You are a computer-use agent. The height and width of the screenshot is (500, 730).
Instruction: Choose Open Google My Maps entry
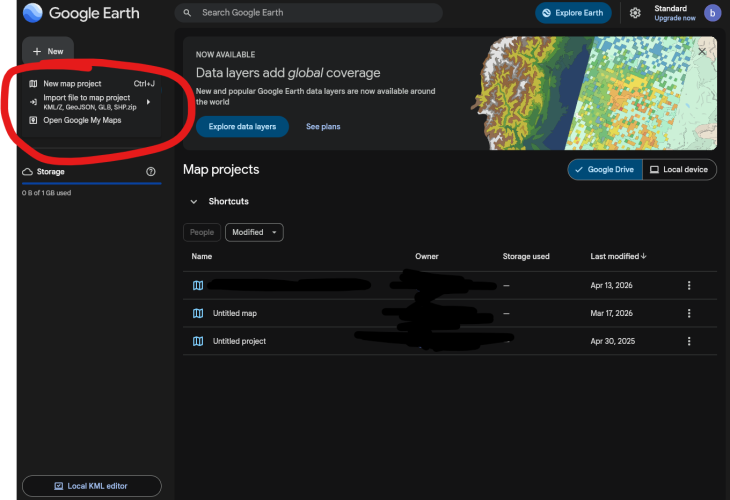(x=92, y=120)
